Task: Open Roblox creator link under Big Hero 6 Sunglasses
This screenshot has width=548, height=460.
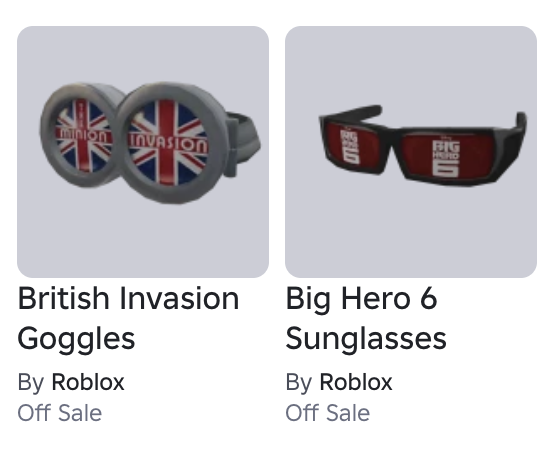Action: 356,382
